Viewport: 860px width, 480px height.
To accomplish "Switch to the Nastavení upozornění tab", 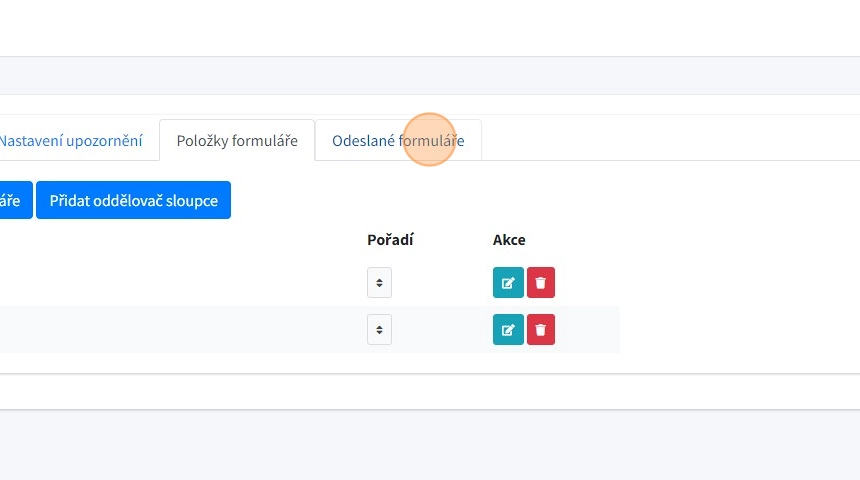I will pyautogui.click(x=70, y=141).
